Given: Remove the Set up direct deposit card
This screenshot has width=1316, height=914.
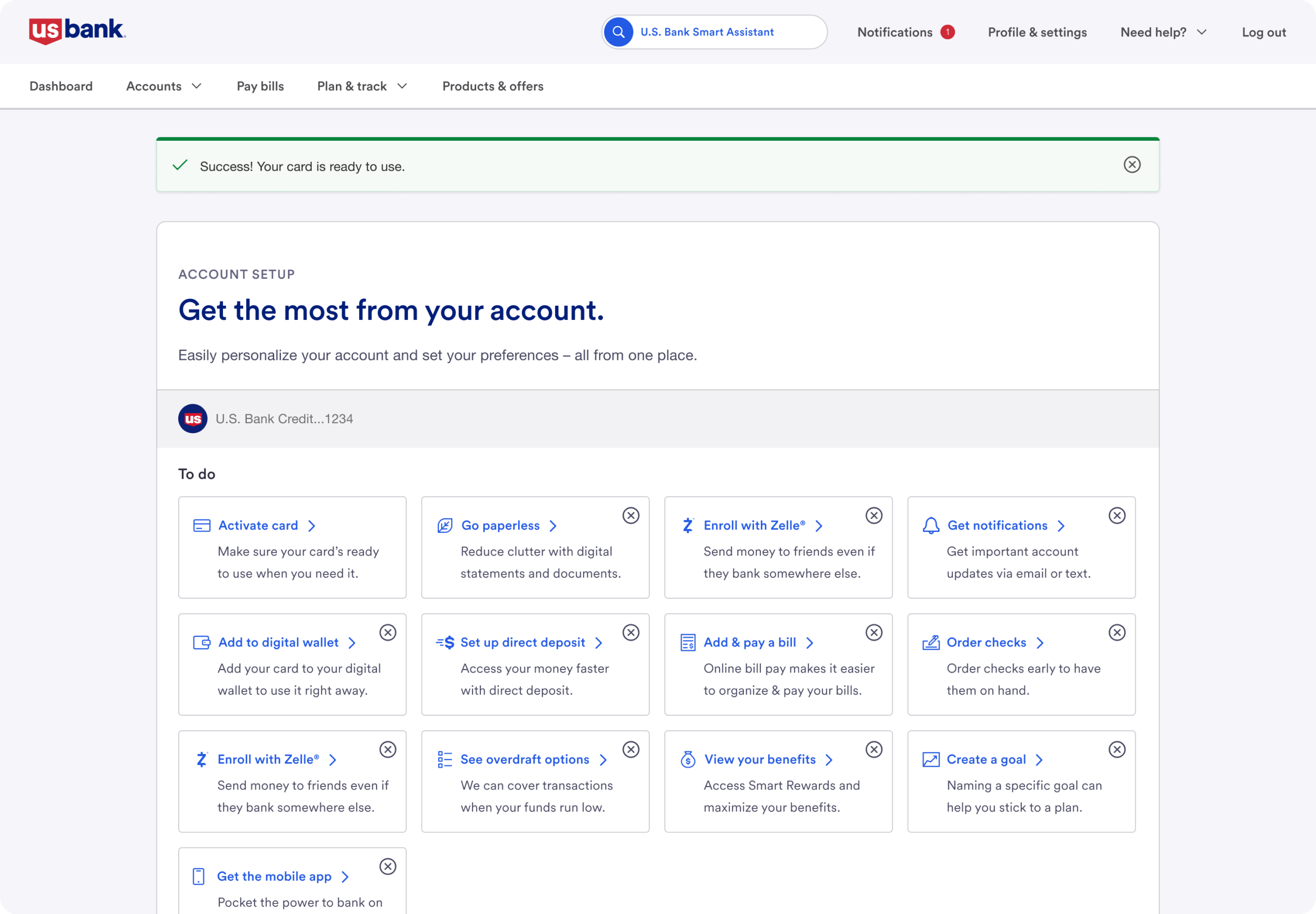Looking at the screenshot, I should 631,632.
